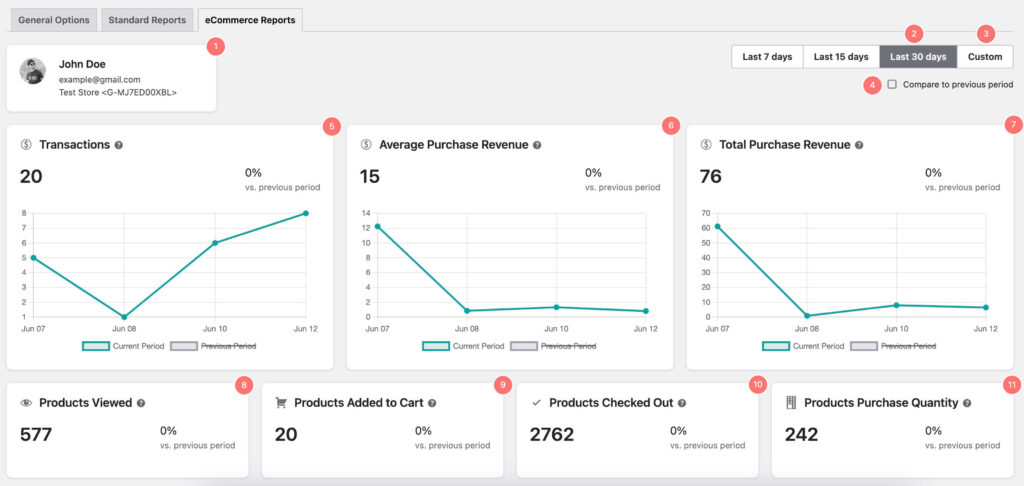Open the Standard Reports tab
1024x486 pixels.
click(147, 20)
